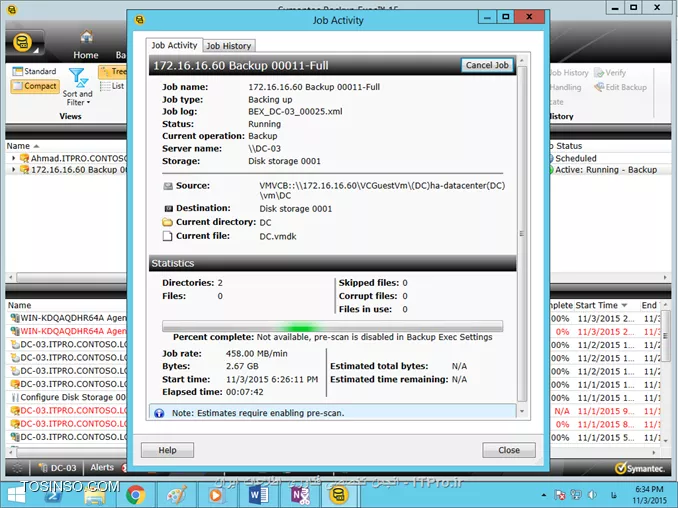Expand the Ahmad.ITPRO.CONTOSO job row
Viewport: 678px width, 508px height.
[x=13, y=158]
